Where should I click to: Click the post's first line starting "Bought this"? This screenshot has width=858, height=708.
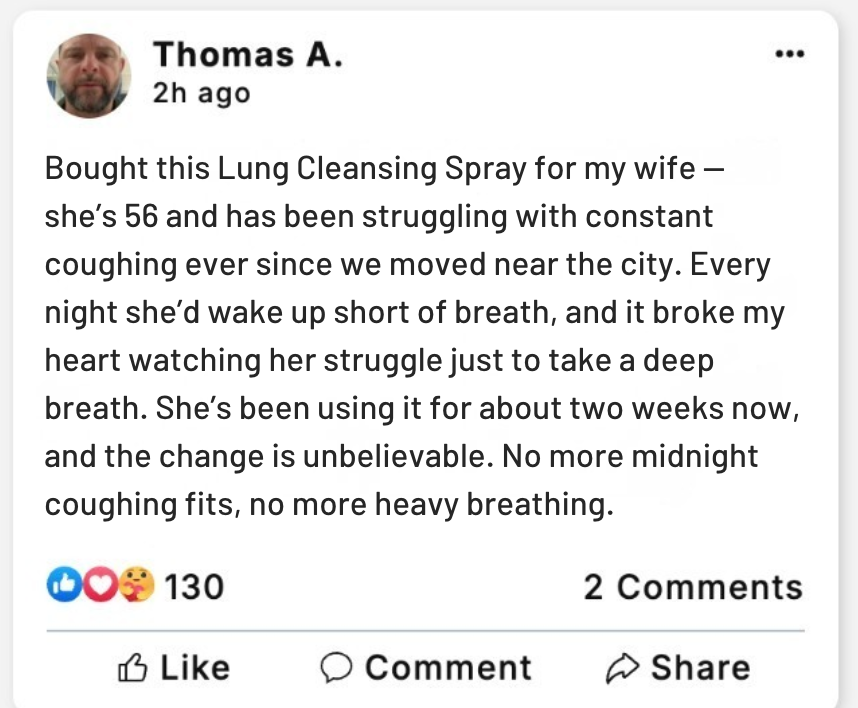380,168
